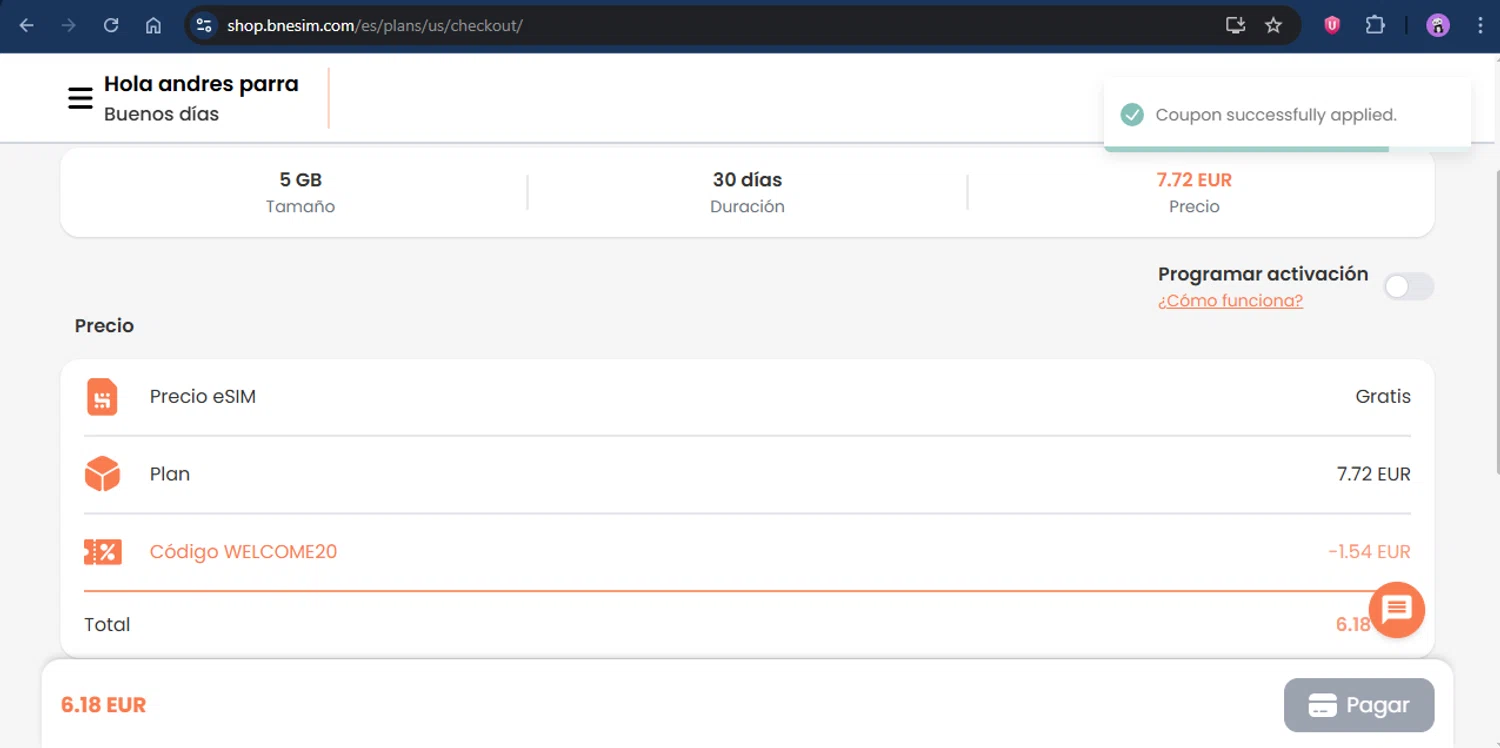Click the 'Código WELCOME20' coupon label
Viewport: 1500px width, 748px height.
(243, 552)
